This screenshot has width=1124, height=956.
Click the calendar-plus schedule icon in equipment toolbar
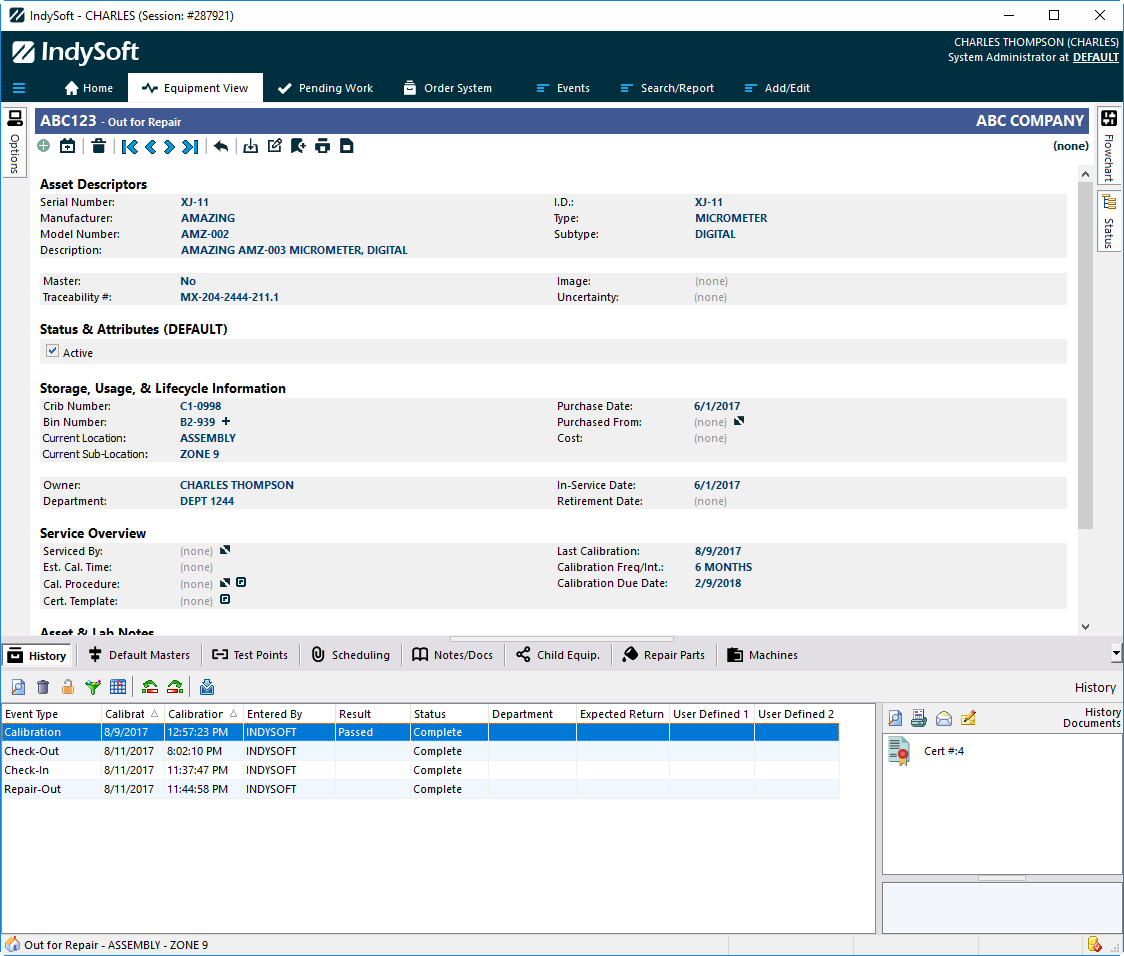[x=67, y=146]
